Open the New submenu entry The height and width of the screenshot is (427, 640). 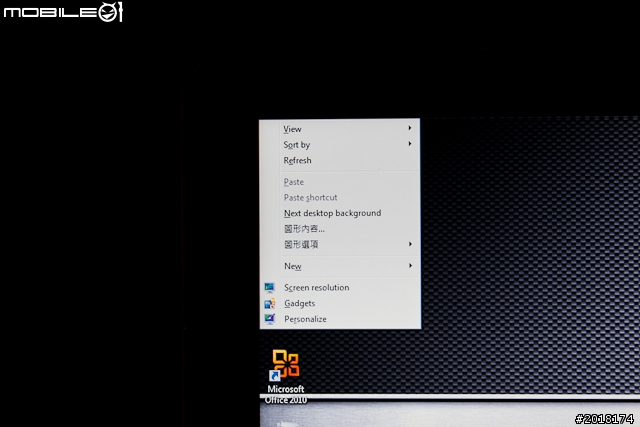pos(340,266)
